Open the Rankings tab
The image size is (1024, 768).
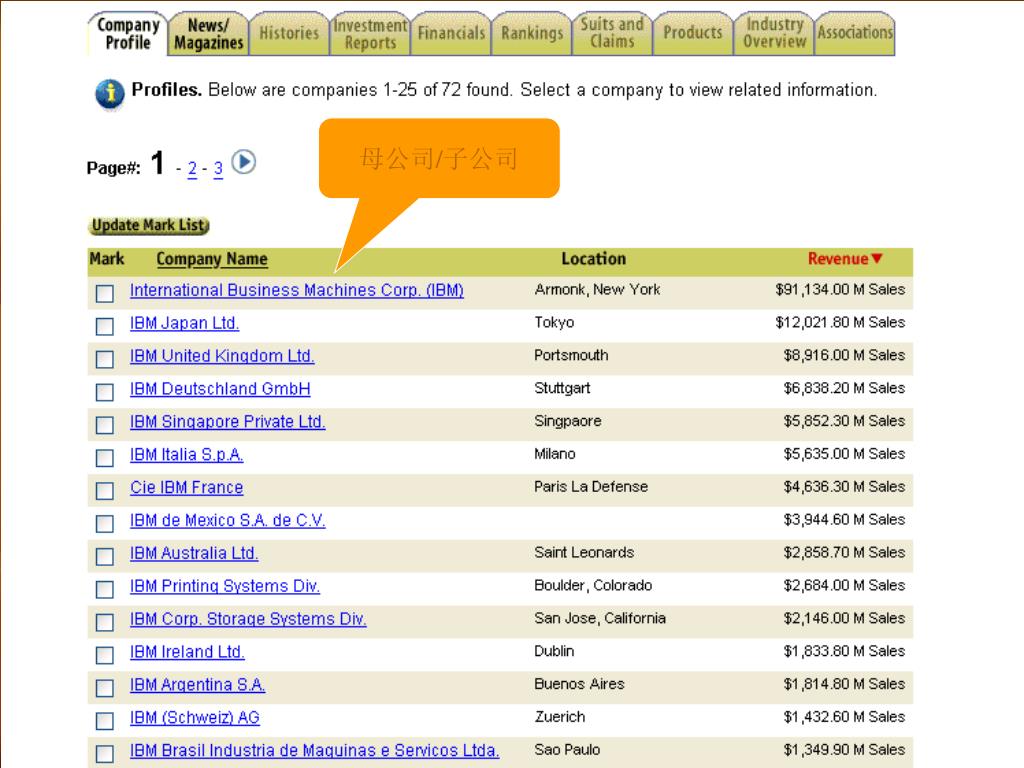pos(532,33)
